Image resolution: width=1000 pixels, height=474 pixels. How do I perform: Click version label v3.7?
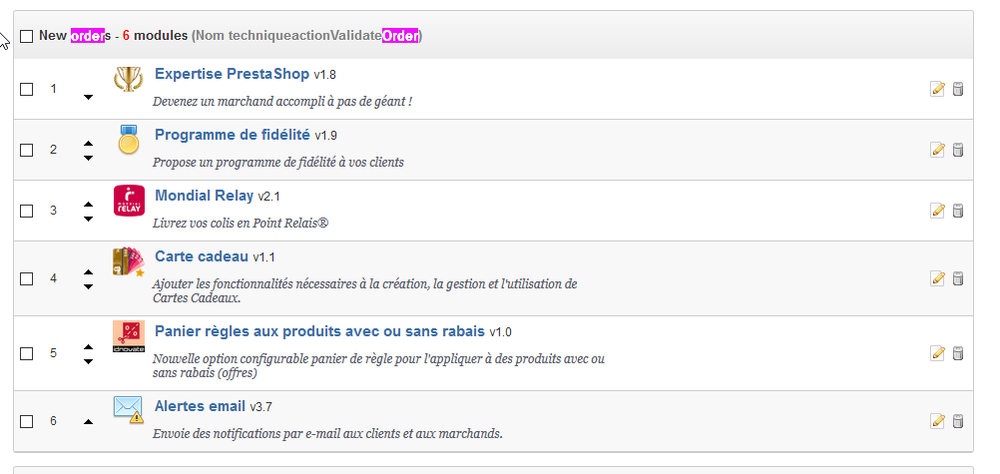(x=261, y=407)
